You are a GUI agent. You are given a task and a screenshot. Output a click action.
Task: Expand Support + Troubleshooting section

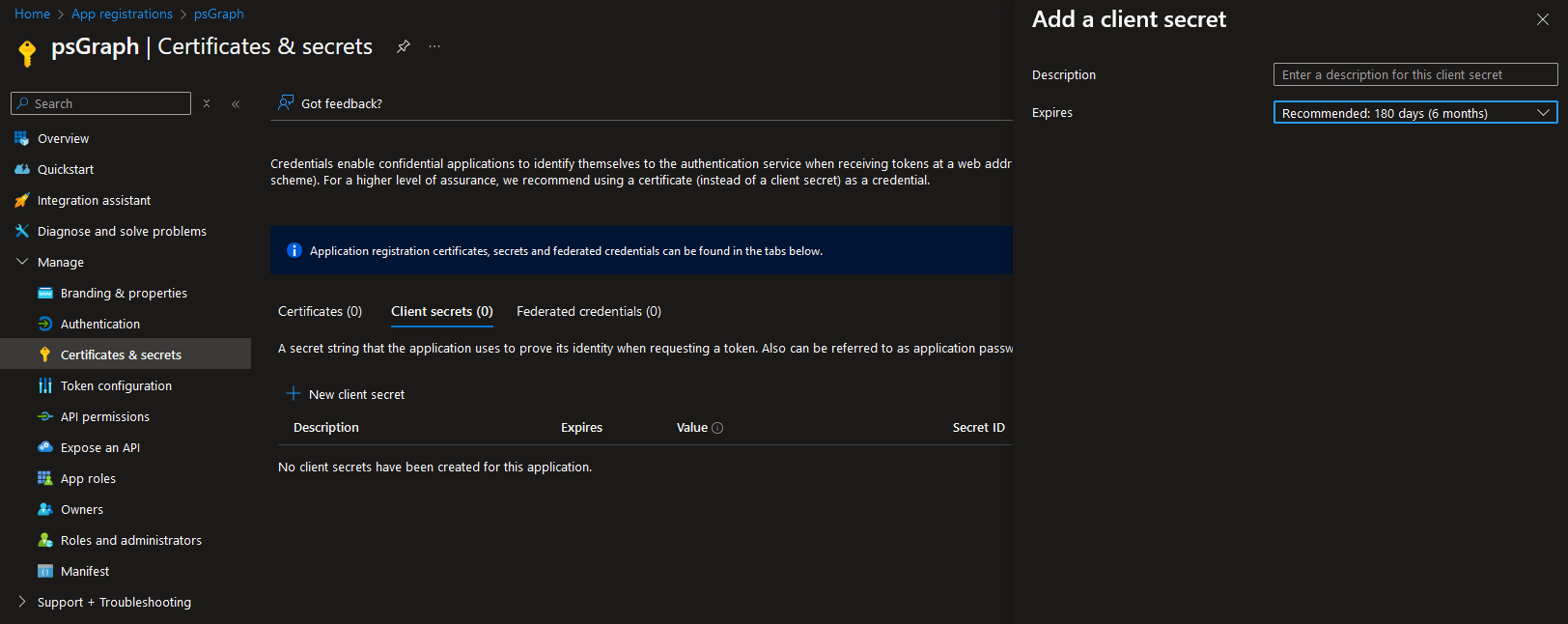coord(22,602)
